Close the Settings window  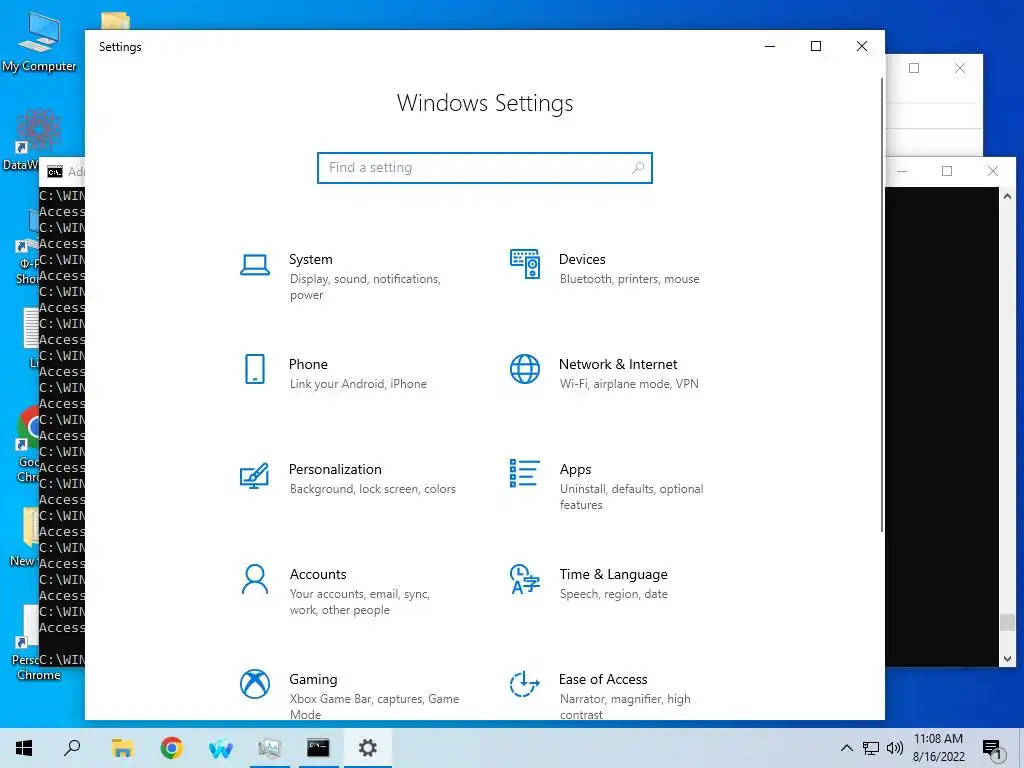[x=862, y=46]
